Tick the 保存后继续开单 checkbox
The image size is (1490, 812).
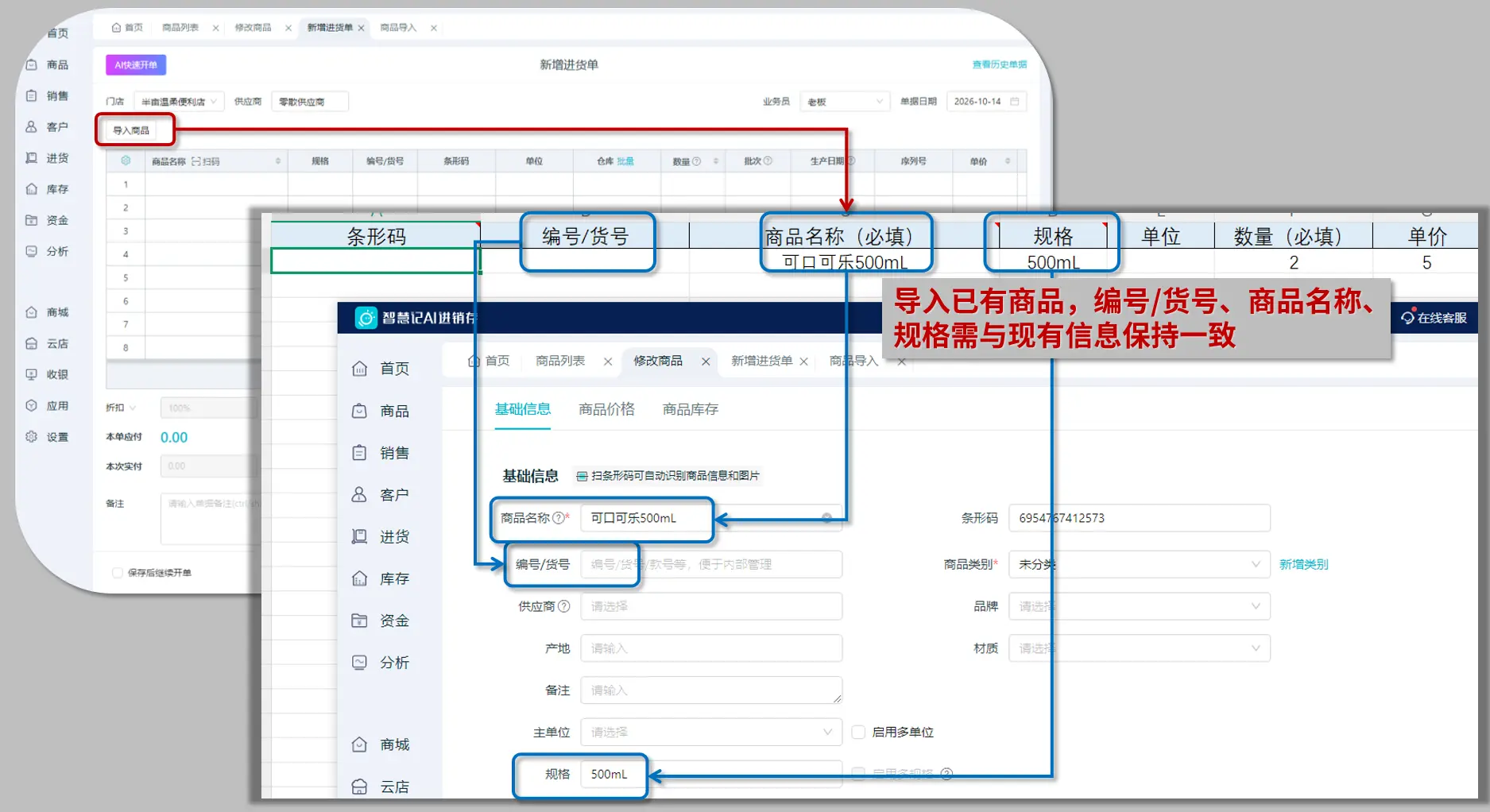(118, 572)
